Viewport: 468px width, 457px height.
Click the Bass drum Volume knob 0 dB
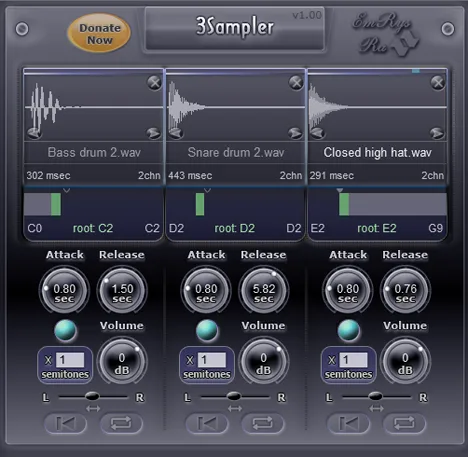click(x=122, y=362)
